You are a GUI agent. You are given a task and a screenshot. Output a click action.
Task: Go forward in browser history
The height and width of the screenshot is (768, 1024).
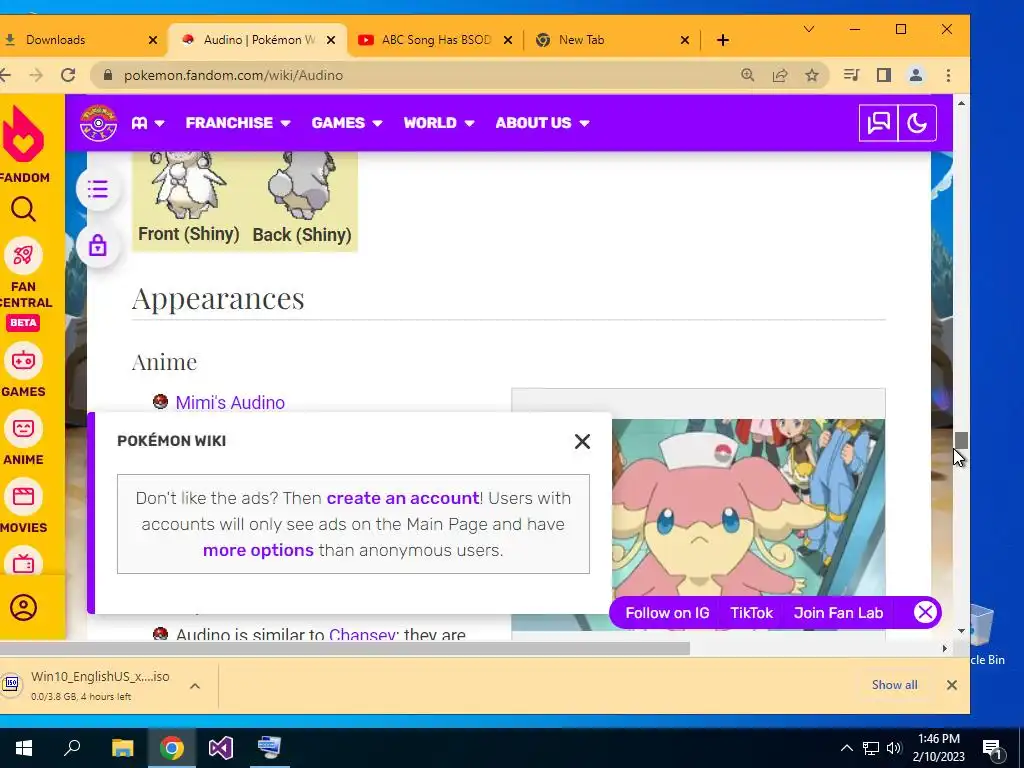click(x=36, y=75)
